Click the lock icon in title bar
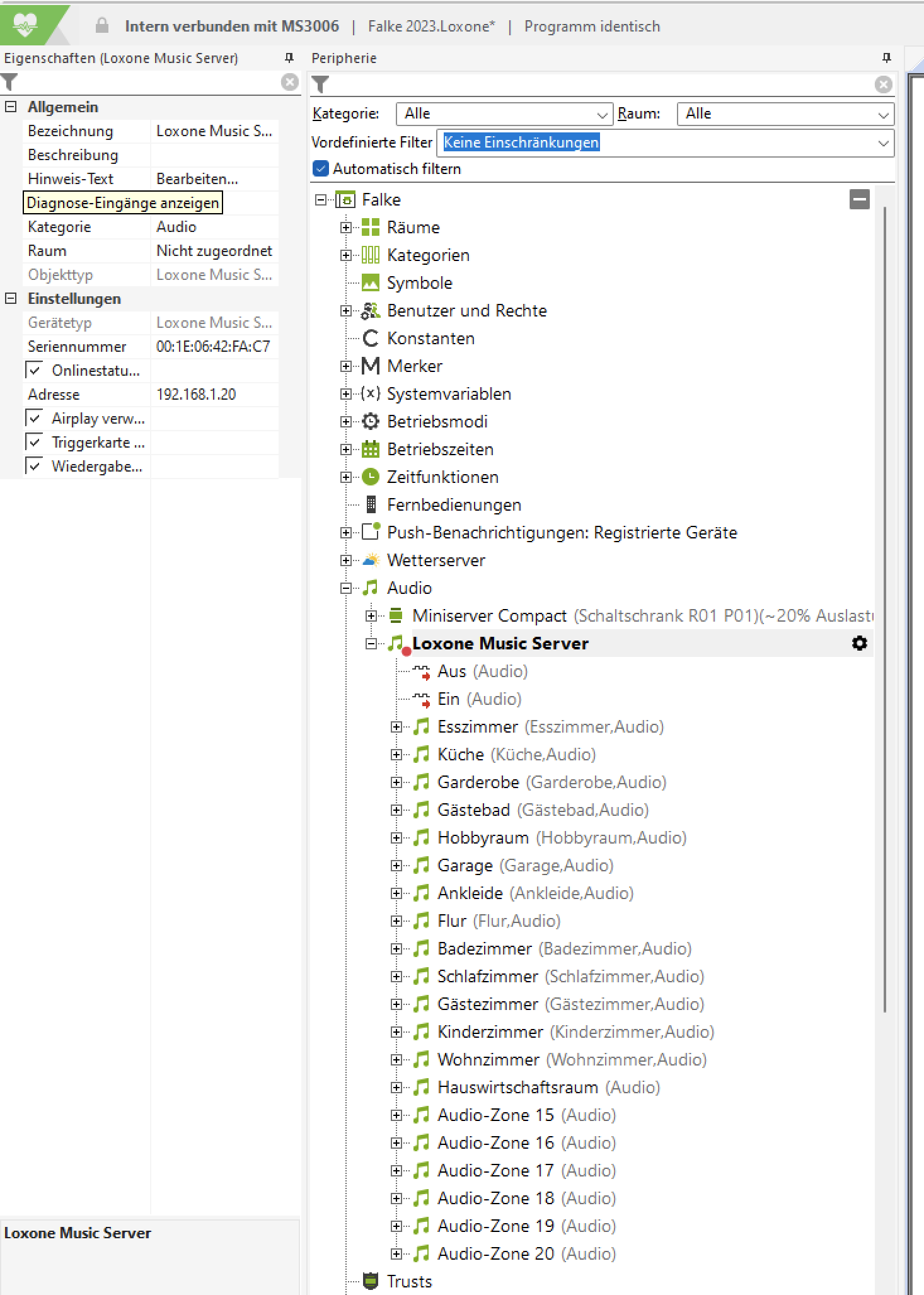This screenshot has width=924, height=1295. [101, 26]
